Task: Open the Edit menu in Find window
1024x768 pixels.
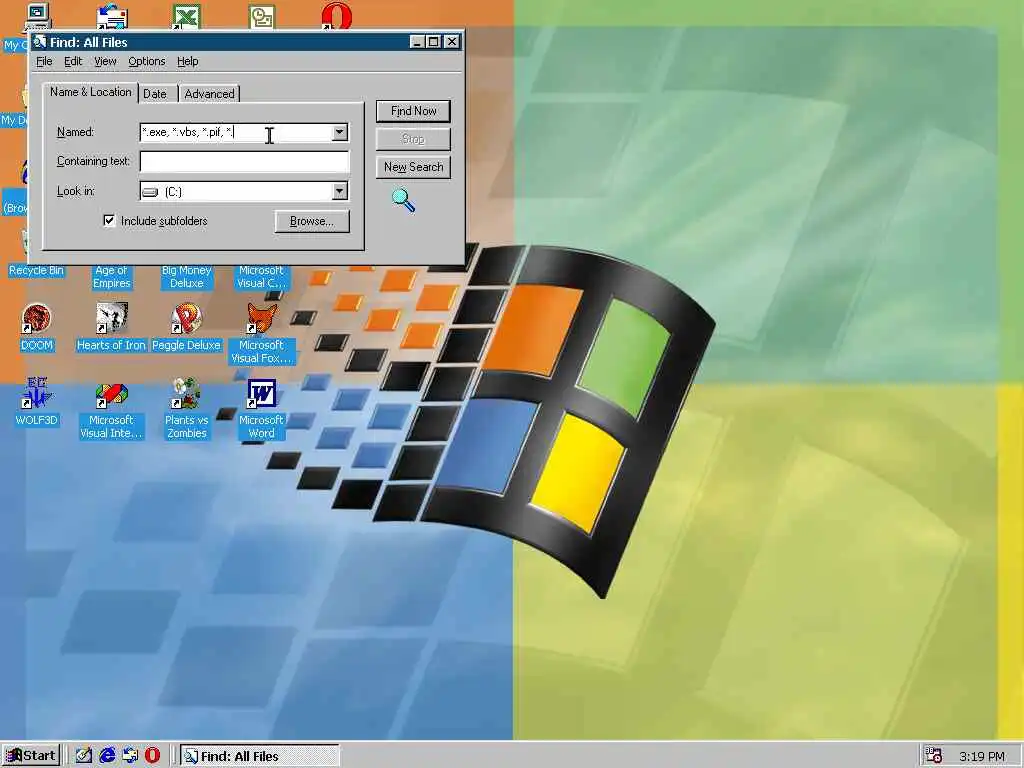Action: [x=72, y=61]
